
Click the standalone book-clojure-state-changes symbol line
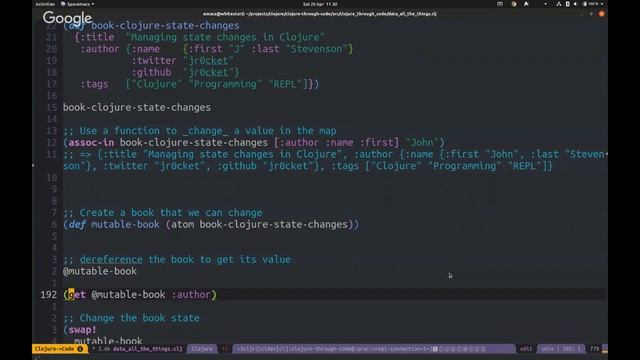[x=137, y=108]
